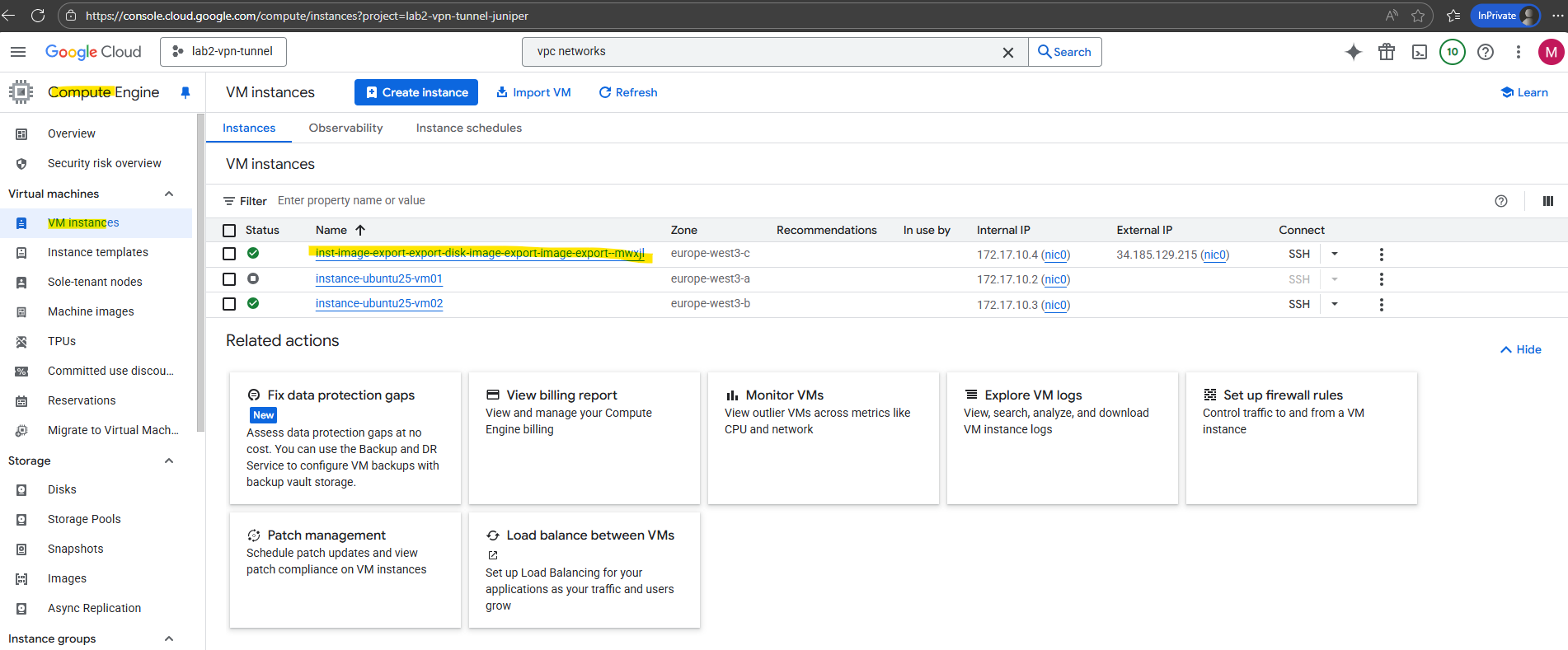1568x650 pixels.
Task: Hide the Related actions section
Action: click(1521, 349)
